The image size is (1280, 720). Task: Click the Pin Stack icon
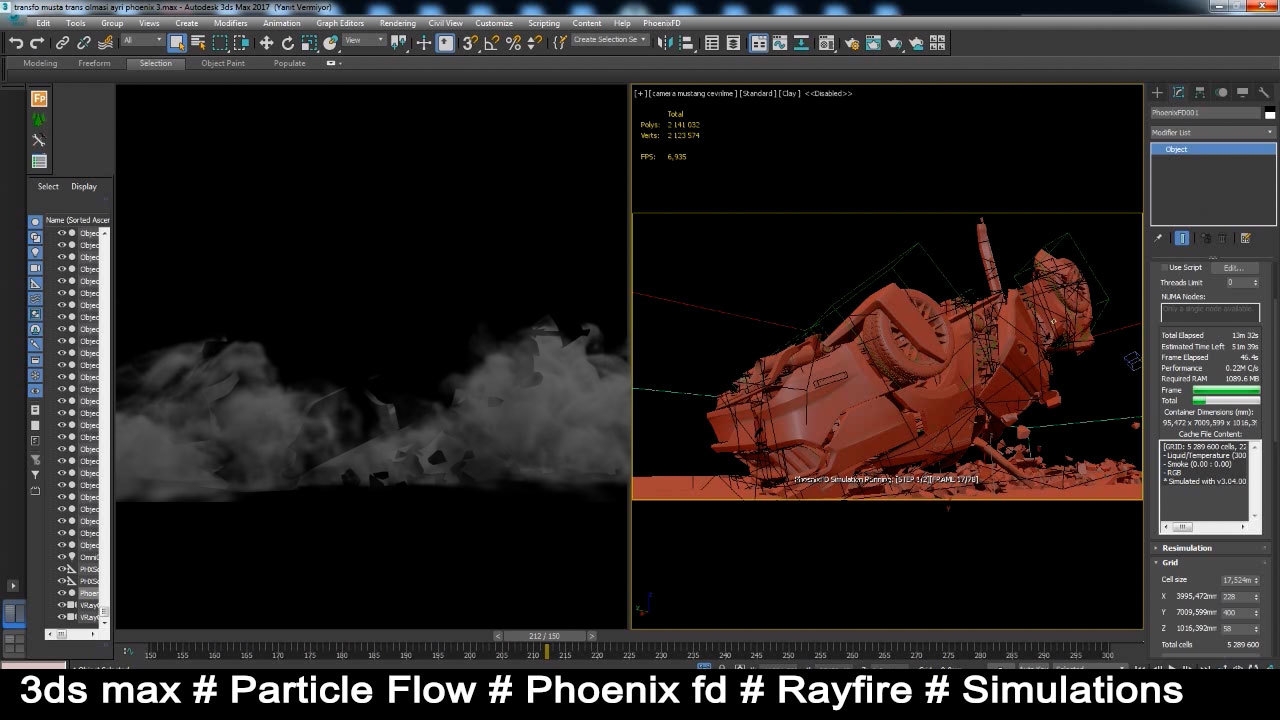pyautogui.click(x=1158, y=238)
